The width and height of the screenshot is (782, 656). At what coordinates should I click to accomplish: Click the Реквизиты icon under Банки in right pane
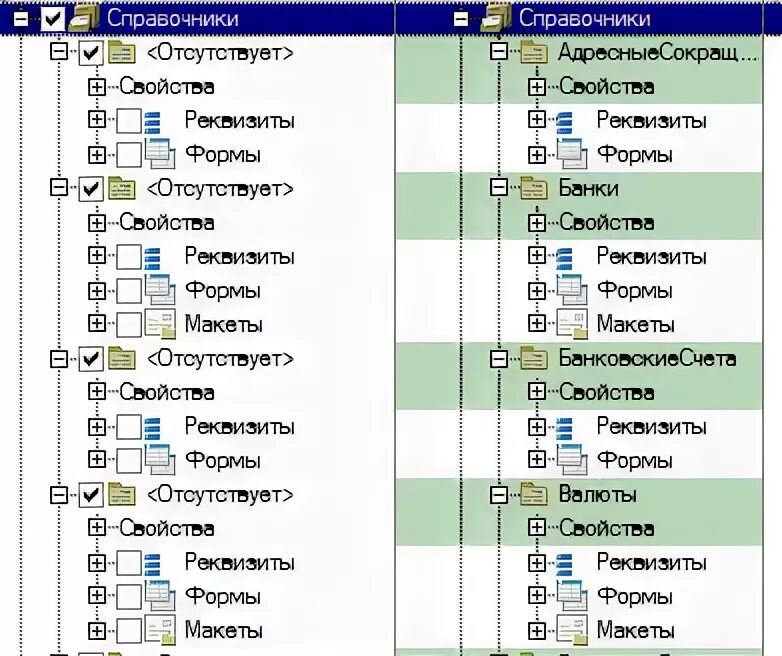[564, 257]
